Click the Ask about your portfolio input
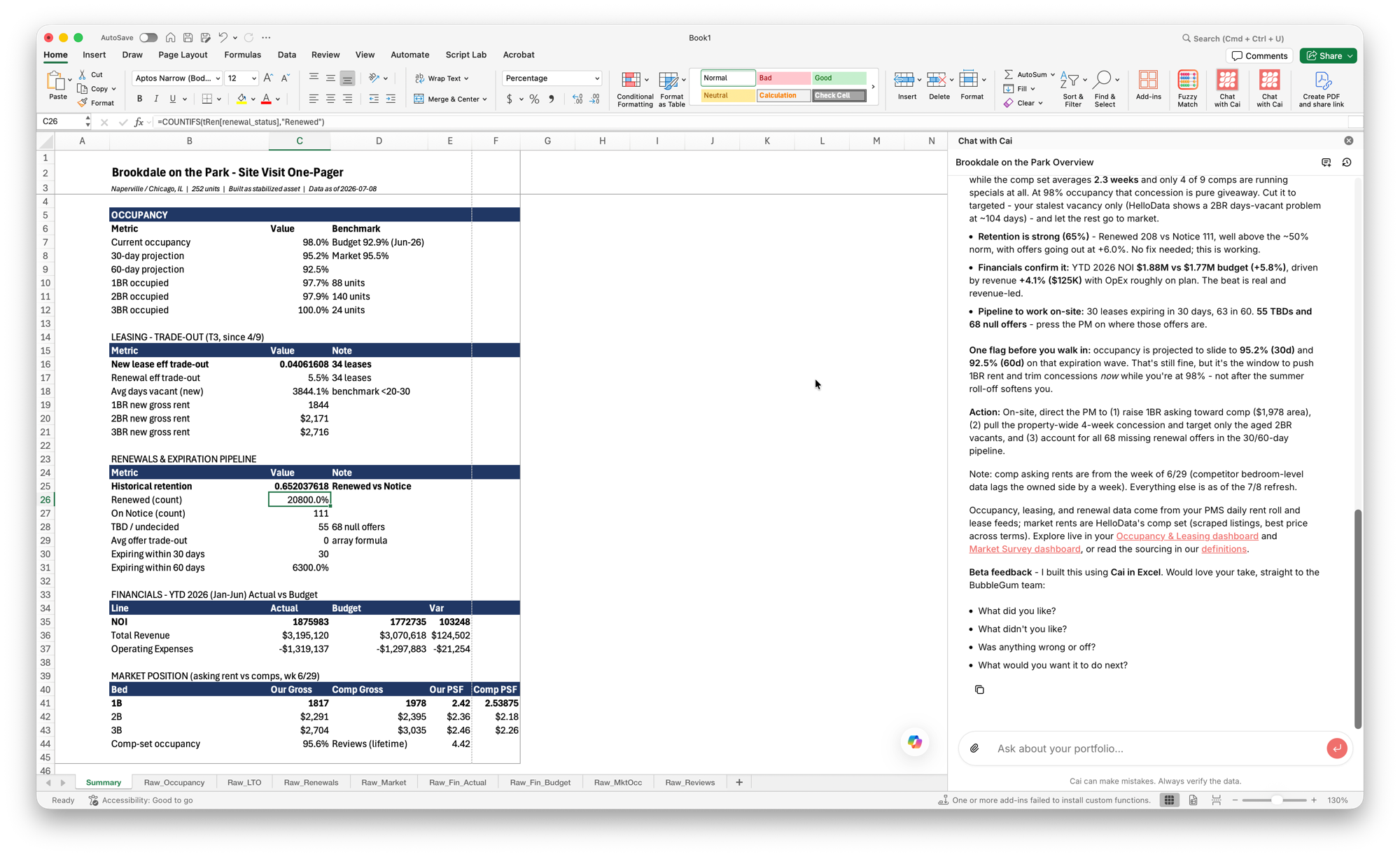The width and height of the screenshot is (1400, 857). pyautogui.click(x=1155, y=748)
